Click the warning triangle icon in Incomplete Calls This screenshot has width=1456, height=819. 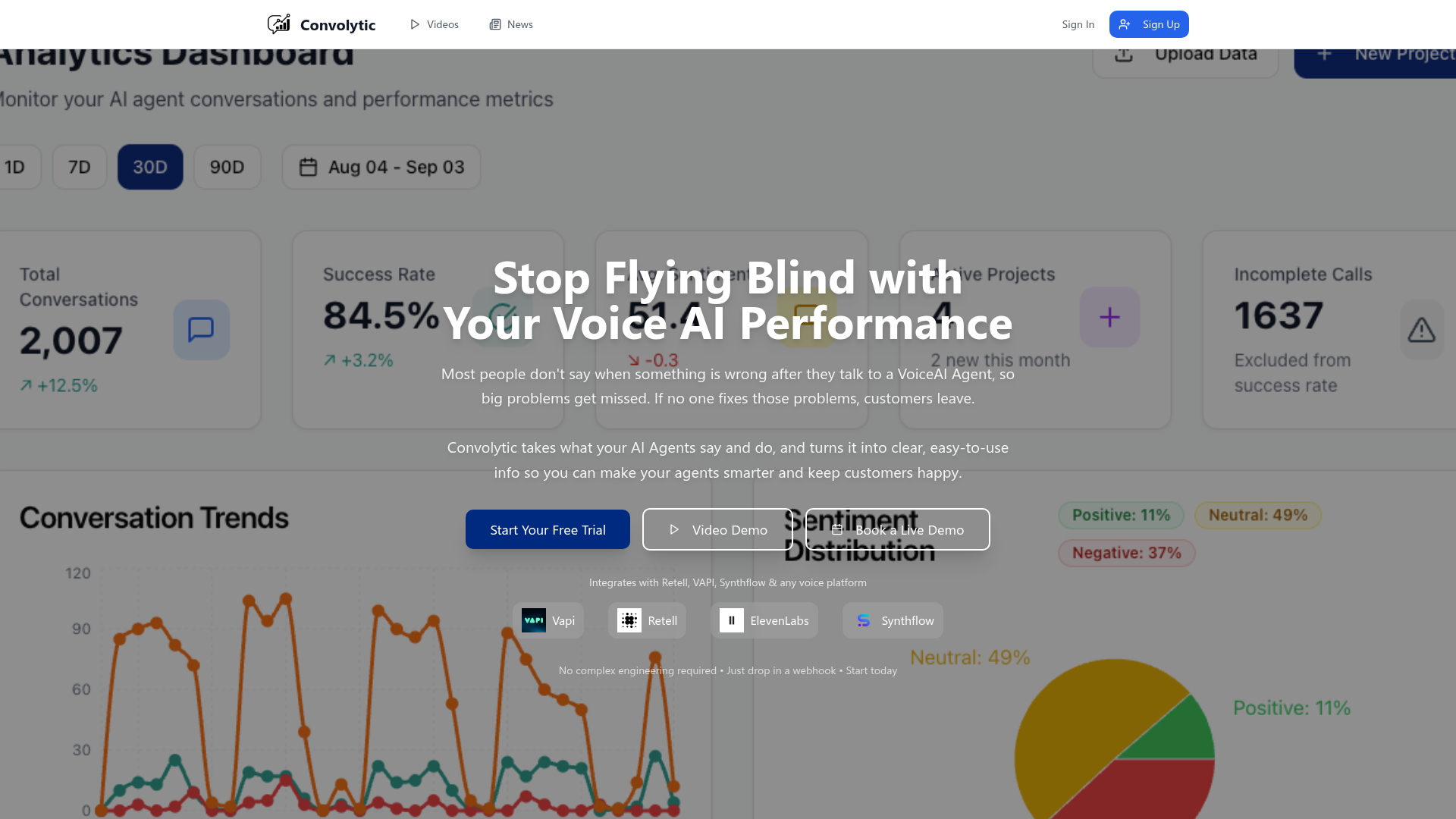coord(1421,330)
